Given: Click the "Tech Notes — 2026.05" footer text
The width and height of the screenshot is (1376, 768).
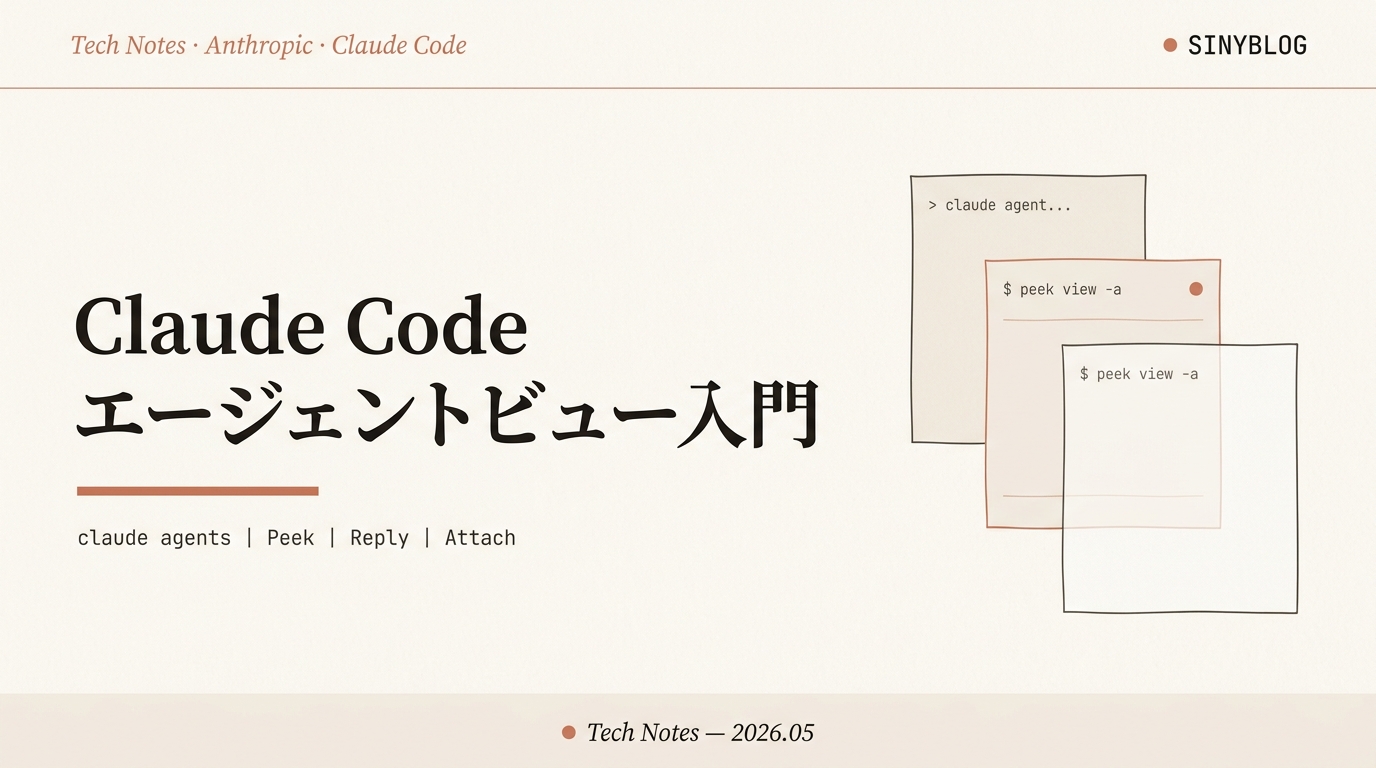Looking at the screenshot, I should coord(700,733).
